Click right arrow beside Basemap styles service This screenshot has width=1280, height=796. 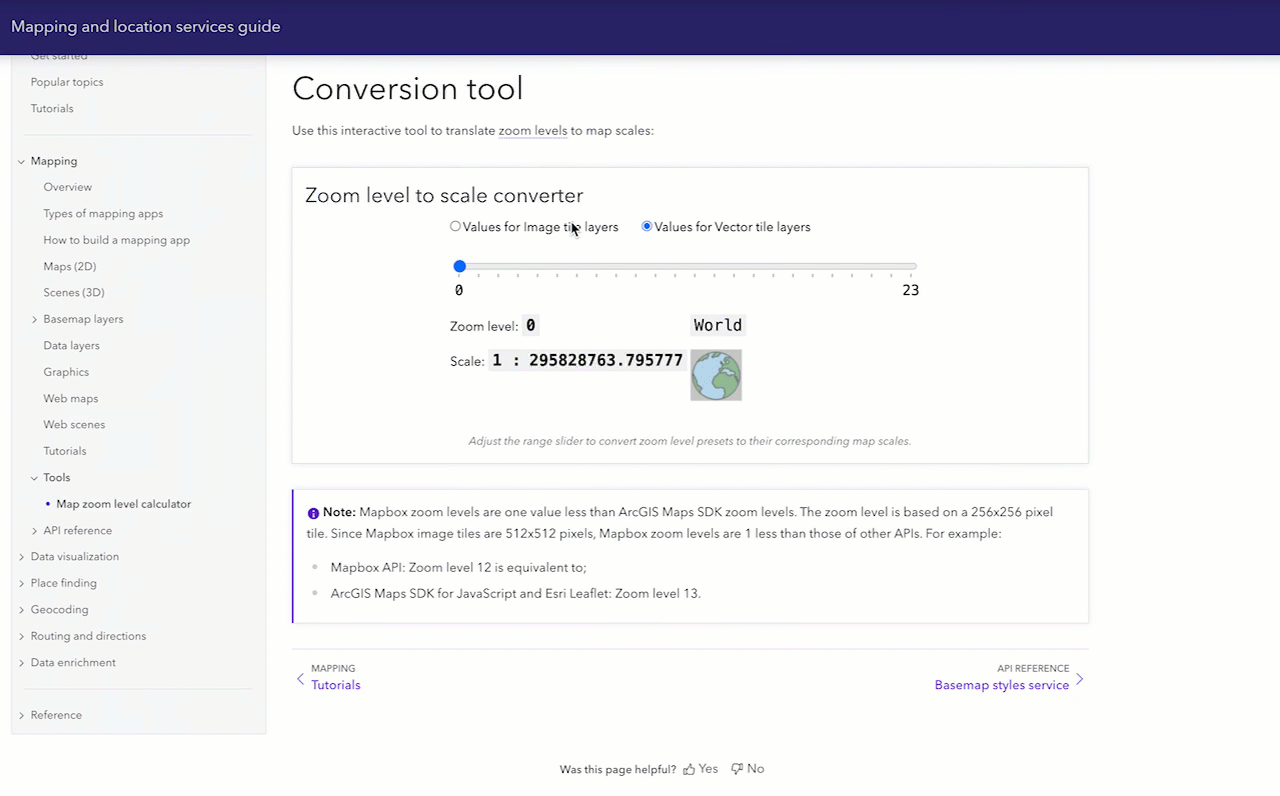[1080, 679]
